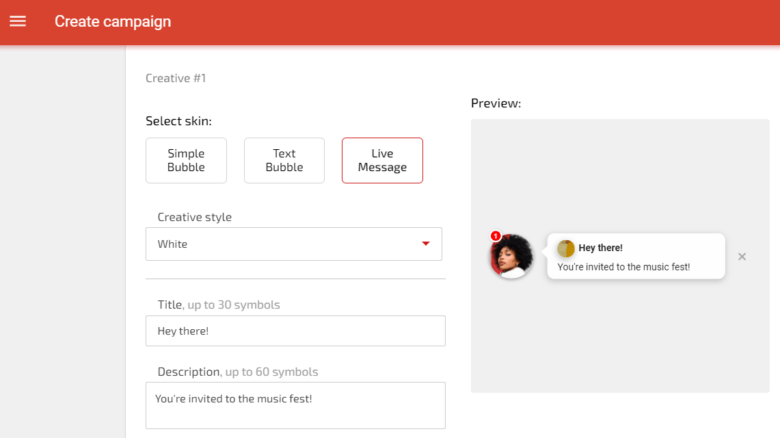Click the Creative style dropdown arrow
The image size is (780, 438).
point(426,243)
